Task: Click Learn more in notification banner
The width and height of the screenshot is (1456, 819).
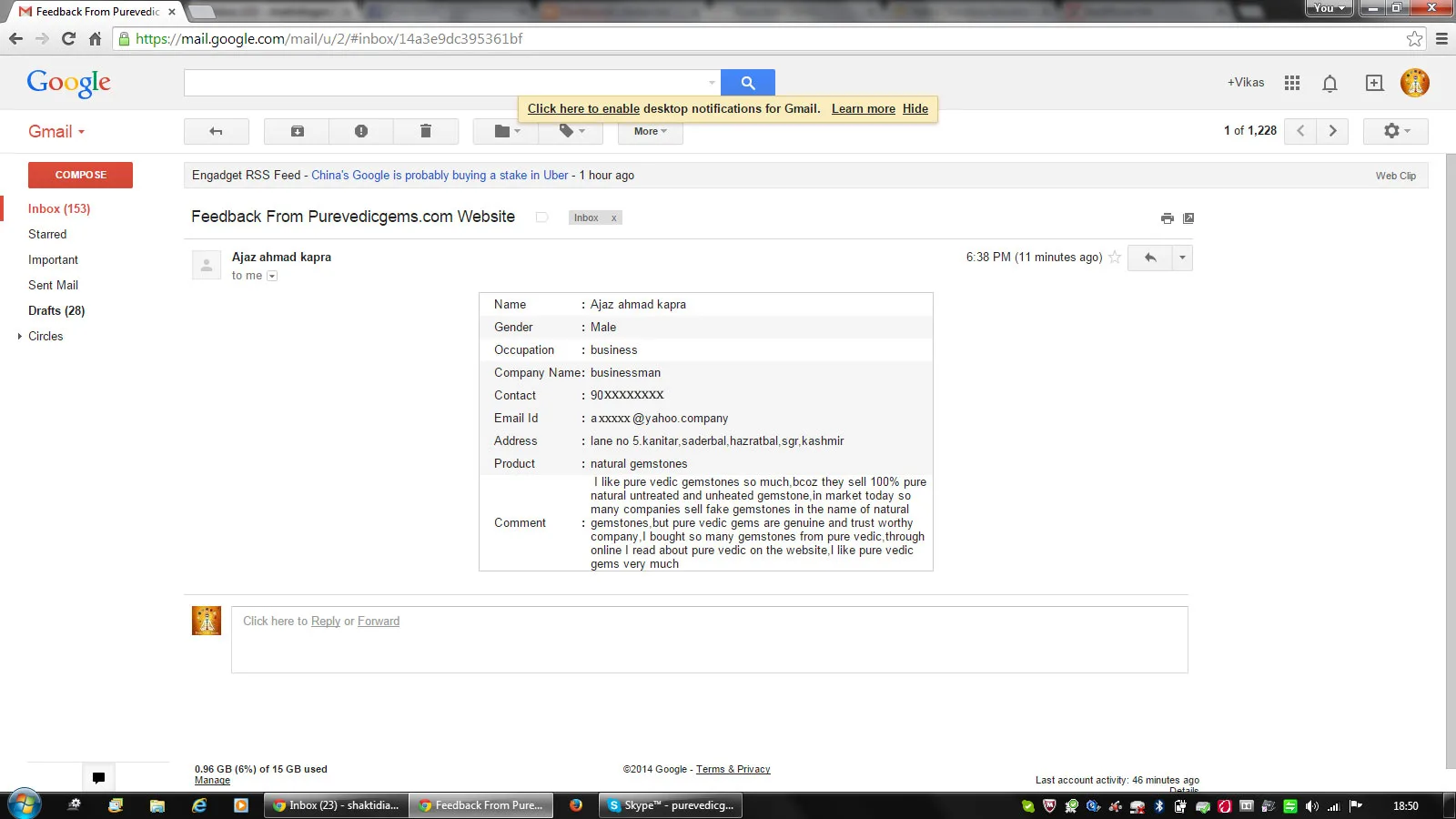Action: [x=864, y=108]
